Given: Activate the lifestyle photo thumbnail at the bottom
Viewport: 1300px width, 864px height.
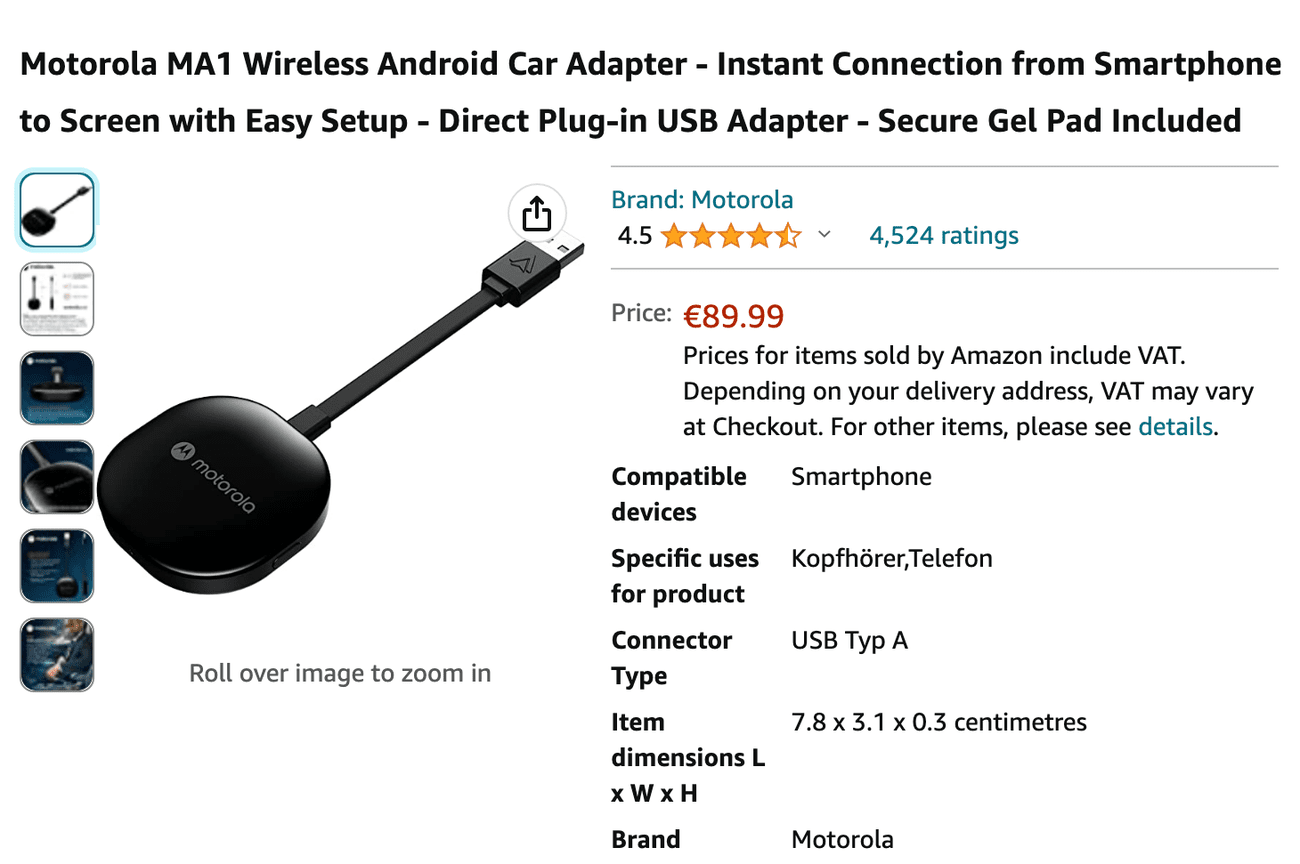Looking at the screenshot, I should pyautogui.click(x=56, y=654).
